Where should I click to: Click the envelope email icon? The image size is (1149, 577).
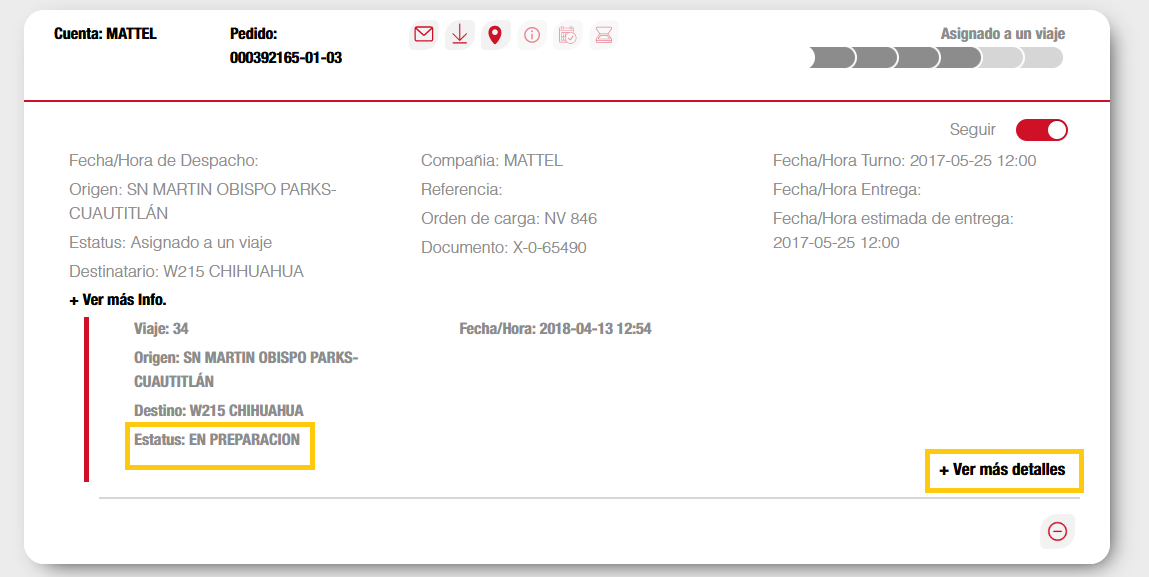click(x=424, y=35)
